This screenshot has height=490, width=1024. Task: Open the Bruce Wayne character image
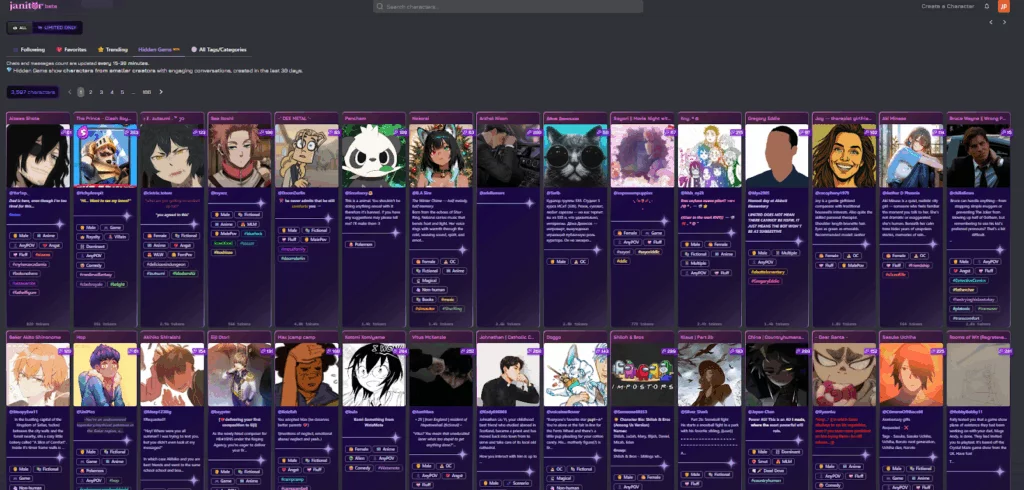tap(980, 156)
